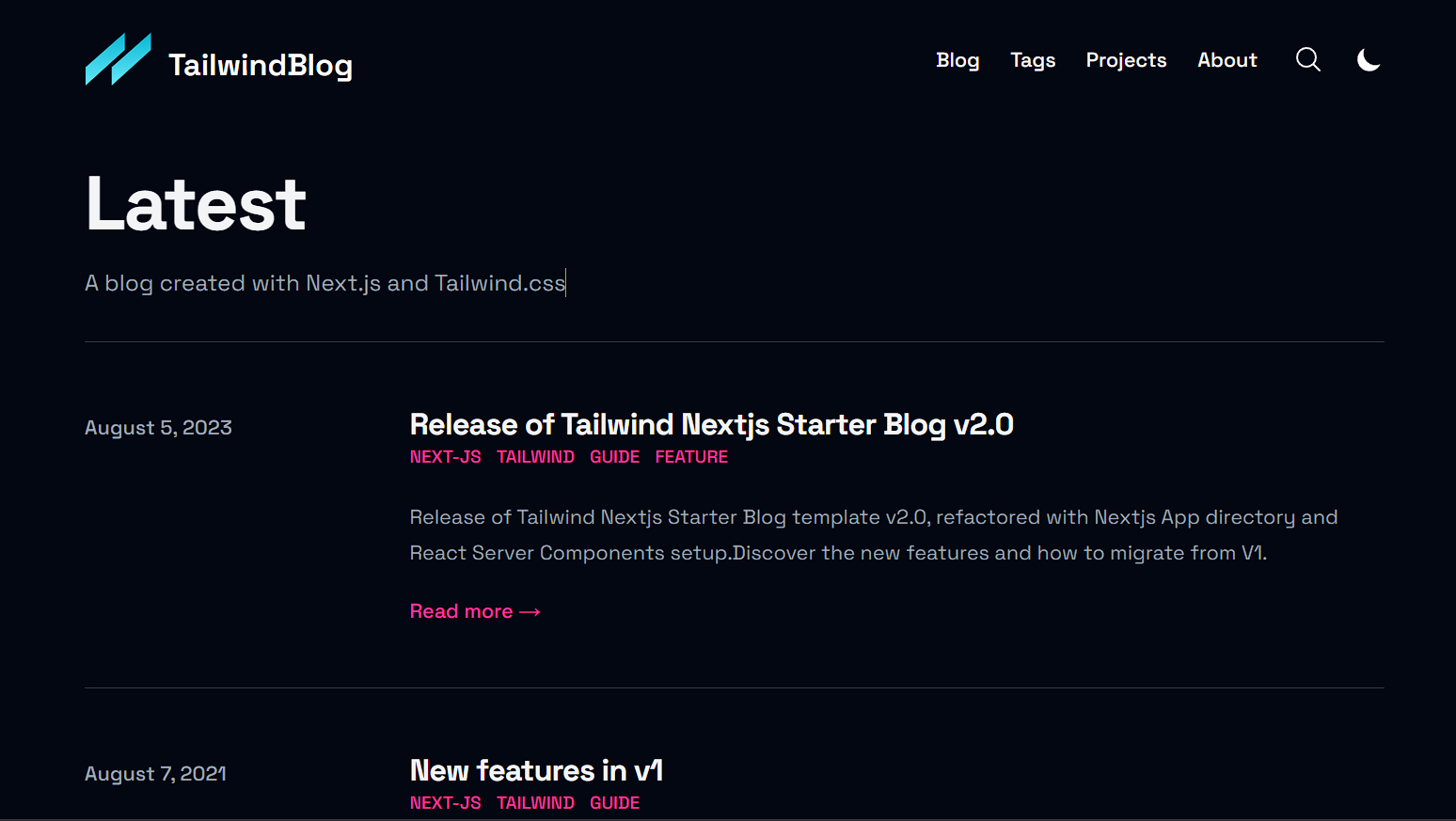Click the Latest heading

click(x=195, y=202)
